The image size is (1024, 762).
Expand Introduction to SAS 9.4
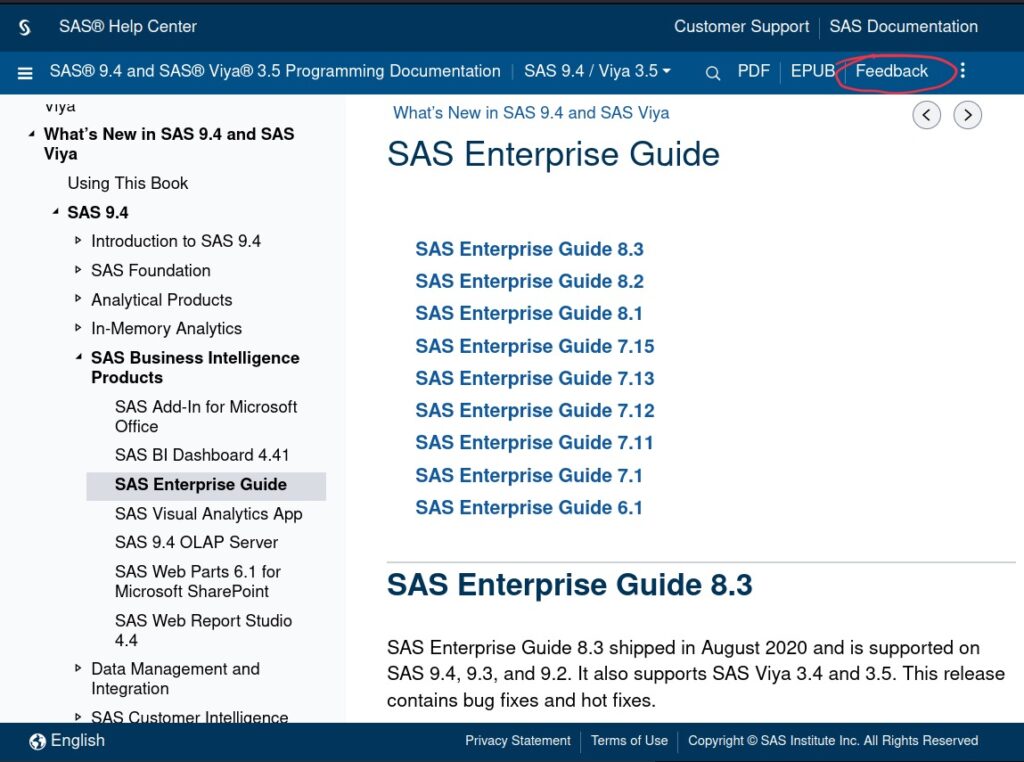coord(78,241)
